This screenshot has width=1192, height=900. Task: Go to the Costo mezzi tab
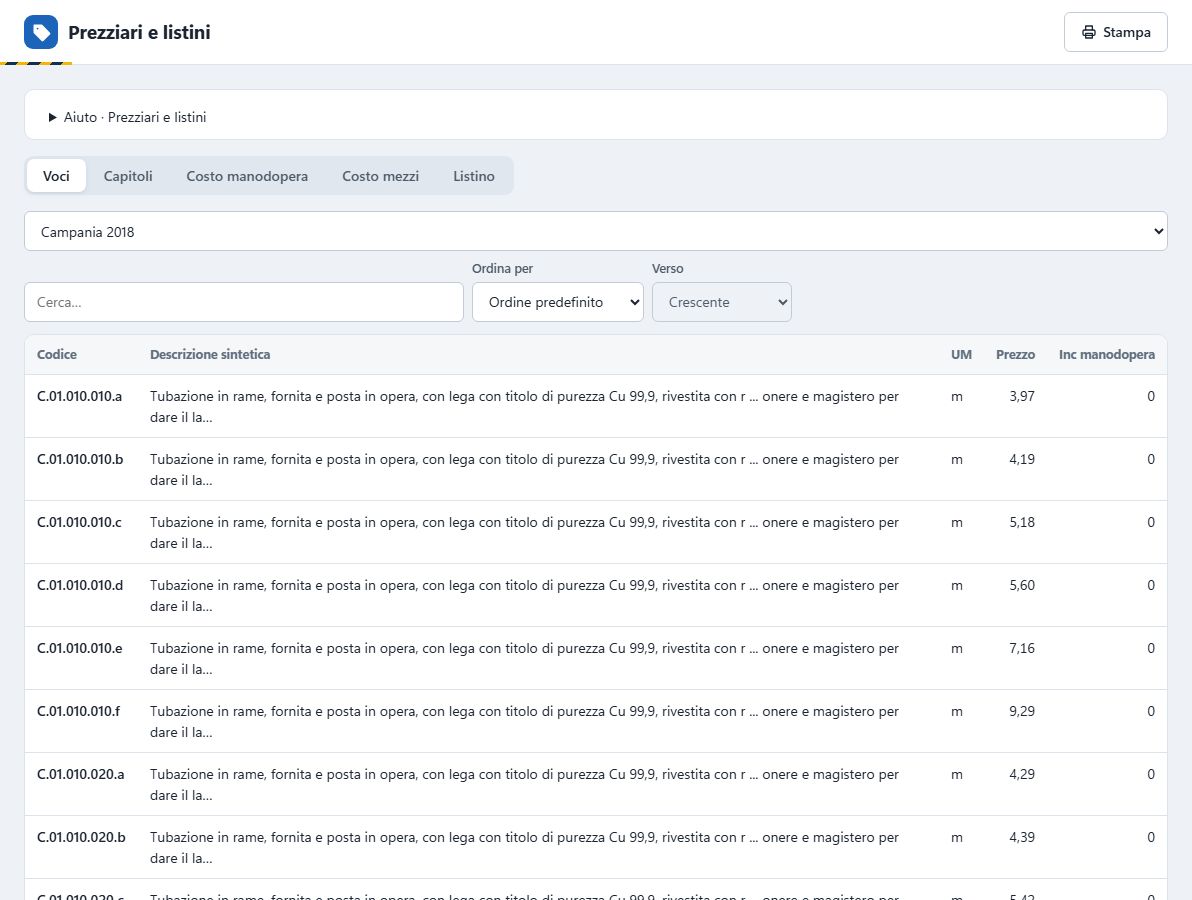(380, 176)
